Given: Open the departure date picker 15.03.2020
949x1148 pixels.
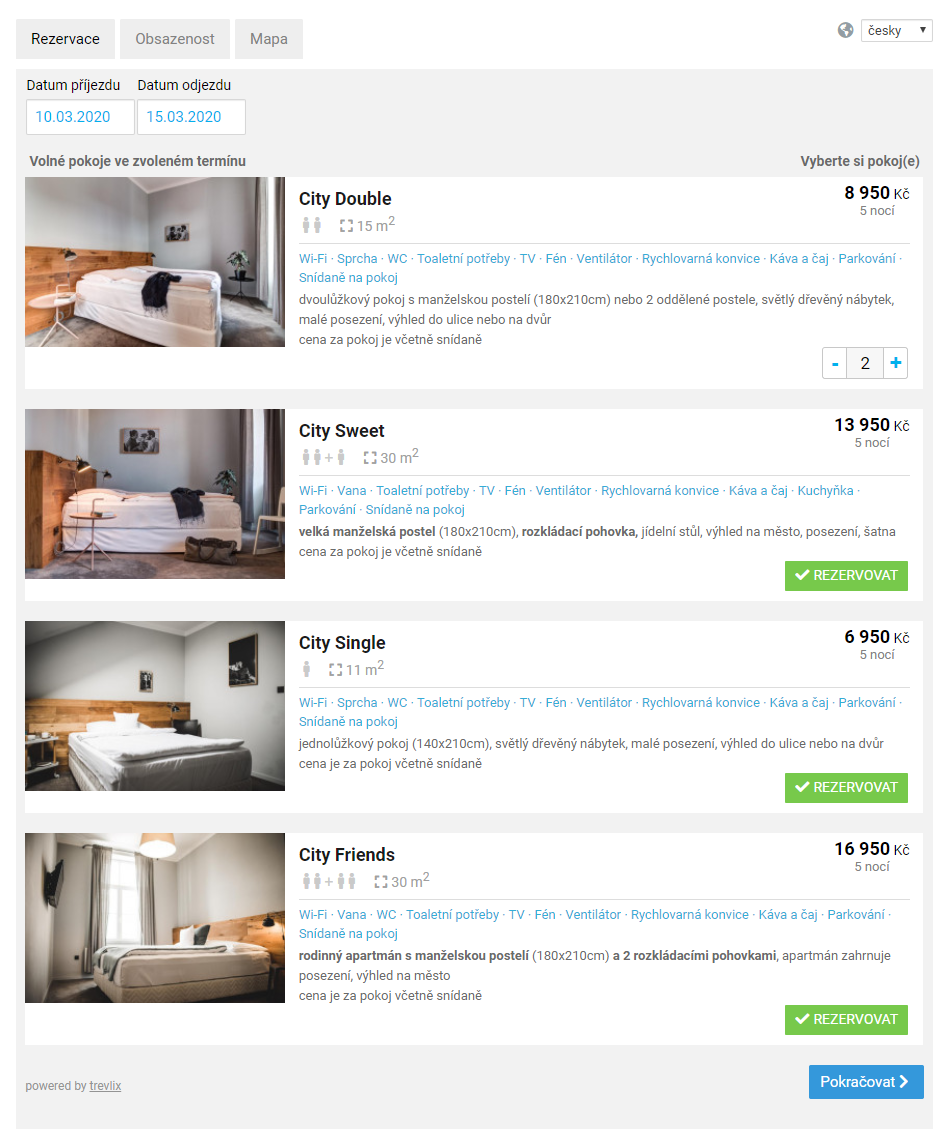Looking at the screenshot, I should 191,117.
